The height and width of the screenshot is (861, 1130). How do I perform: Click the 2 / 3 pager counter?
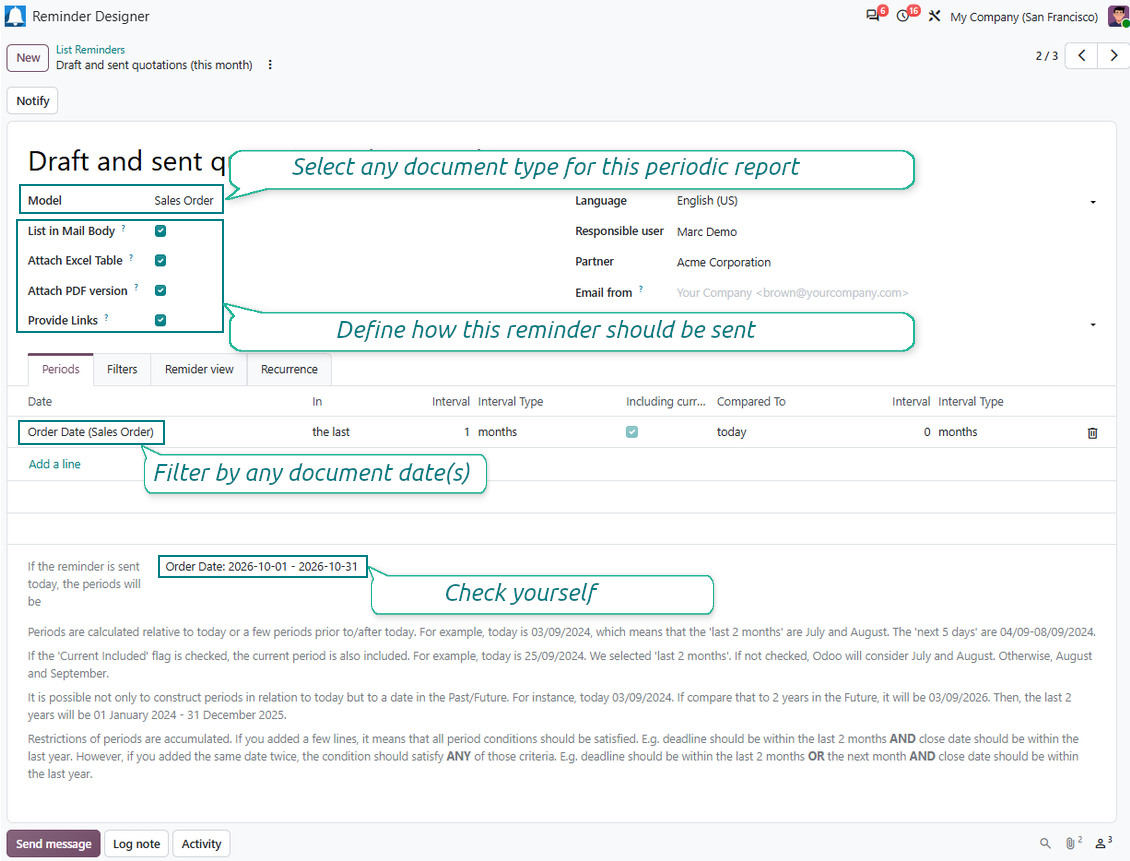pyautogui.click(x=1046, y=55)
